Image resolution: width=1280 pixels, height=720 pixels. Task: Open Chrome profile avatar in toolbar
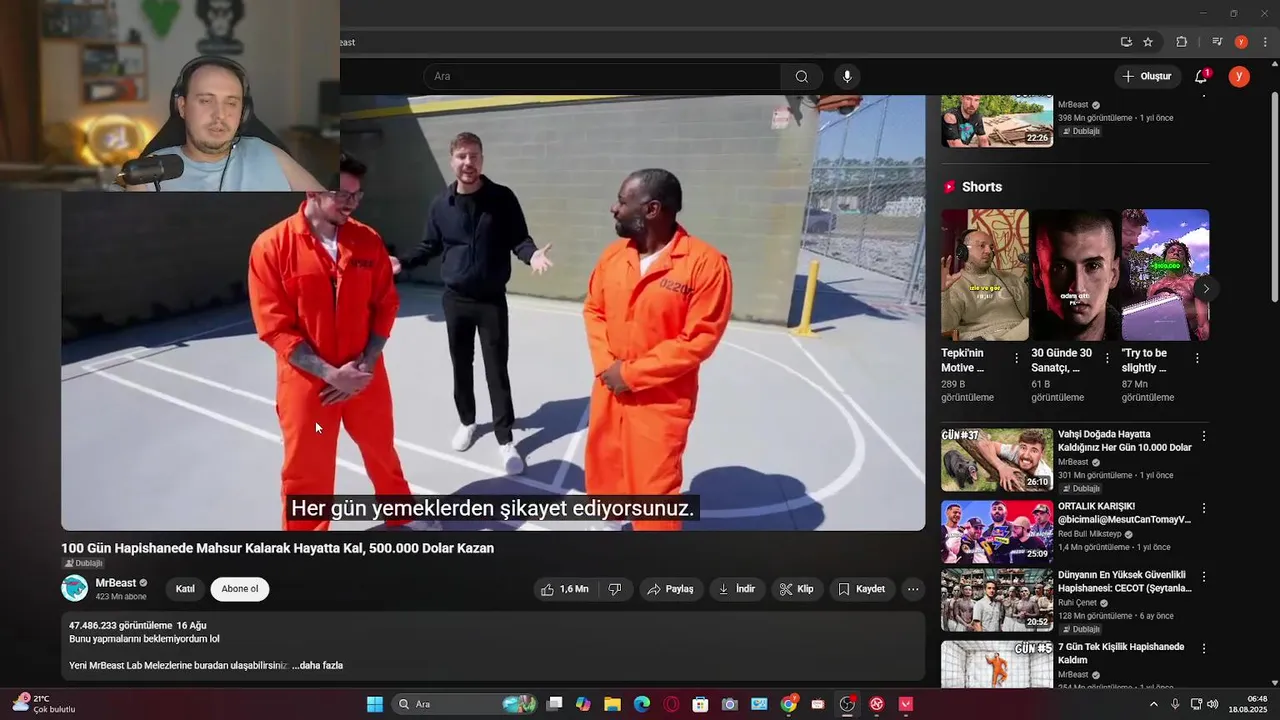[x=1241, y=42]
